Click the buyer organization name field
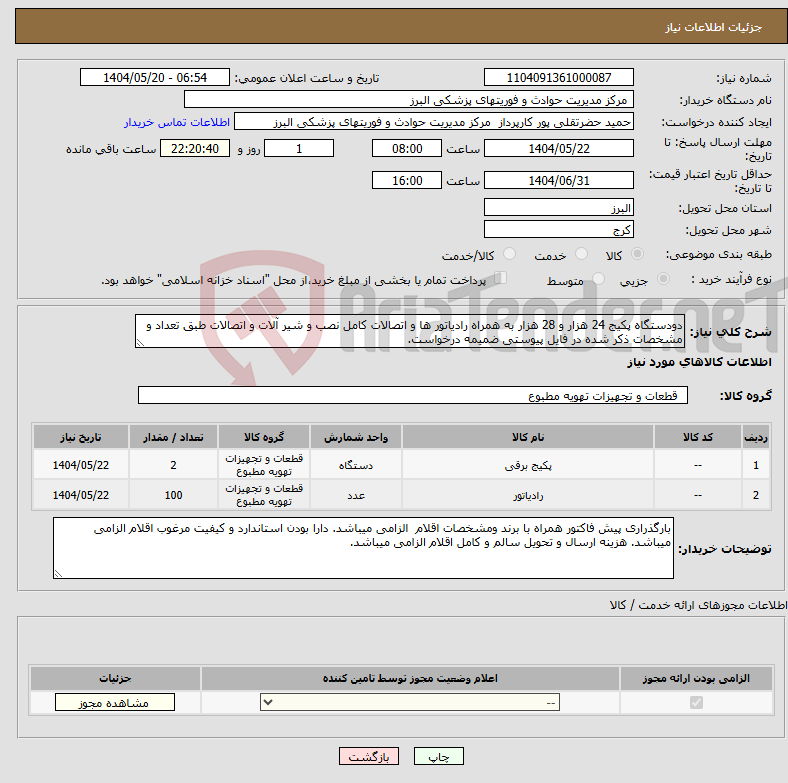The image size is (788, 783). 409,100
